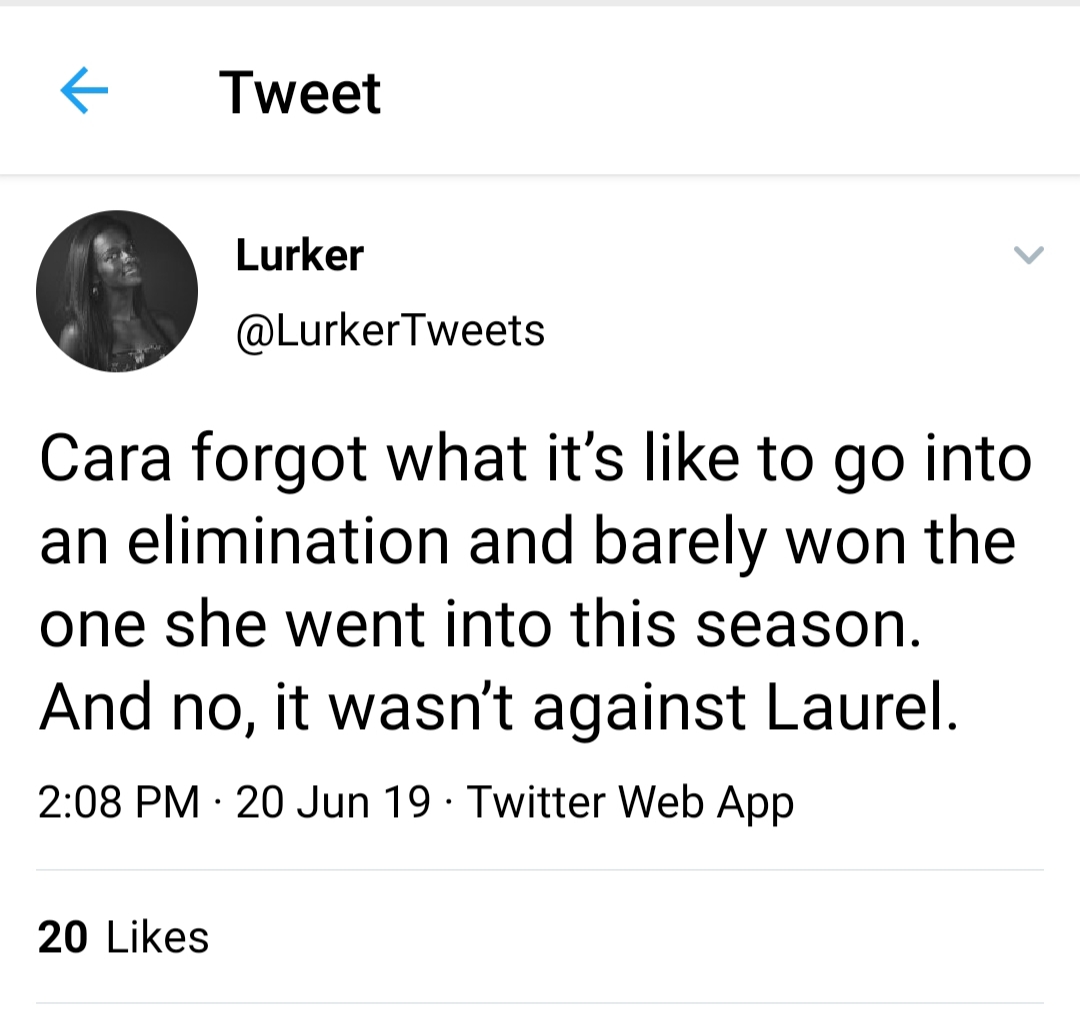Go back using the blue arrow

tap(84, 90)
